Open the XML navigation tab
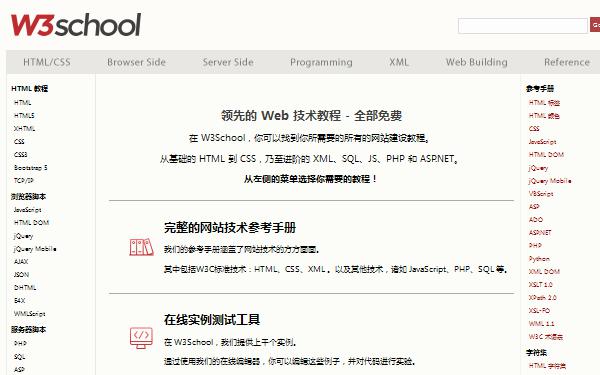 point(399,62)
